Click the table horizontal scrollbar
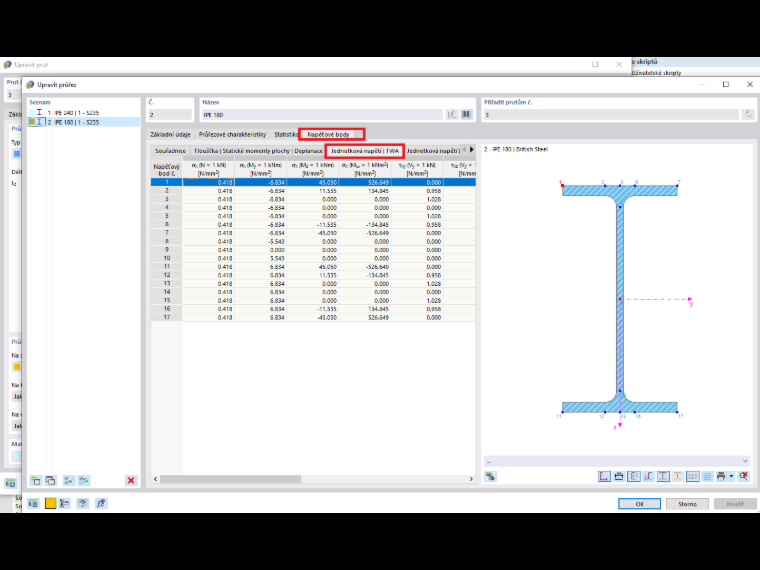The width and height of the screenshot is (760, 570). click(230, 479)
